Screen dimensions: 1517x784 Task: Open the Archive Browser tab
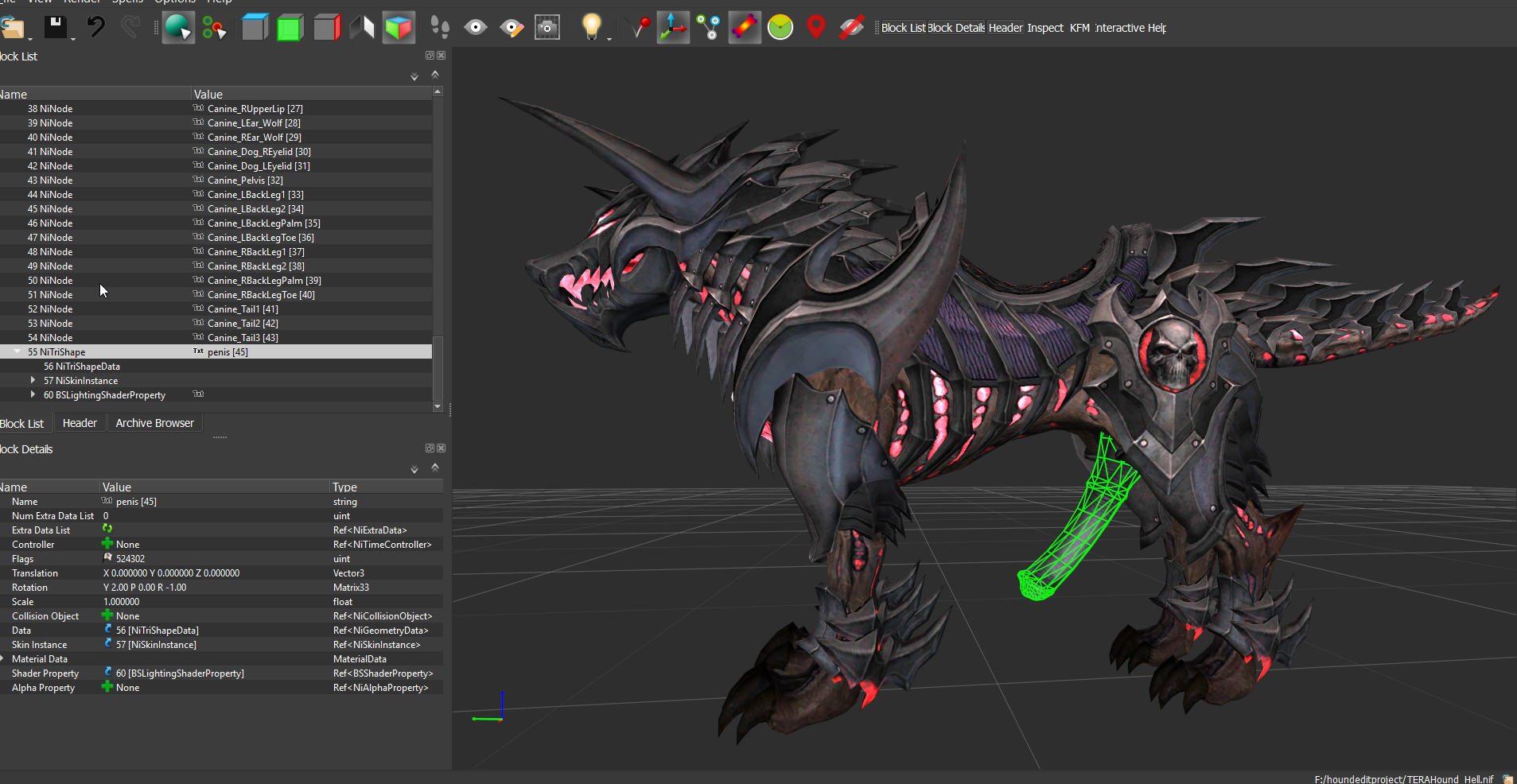coord(154,423)
